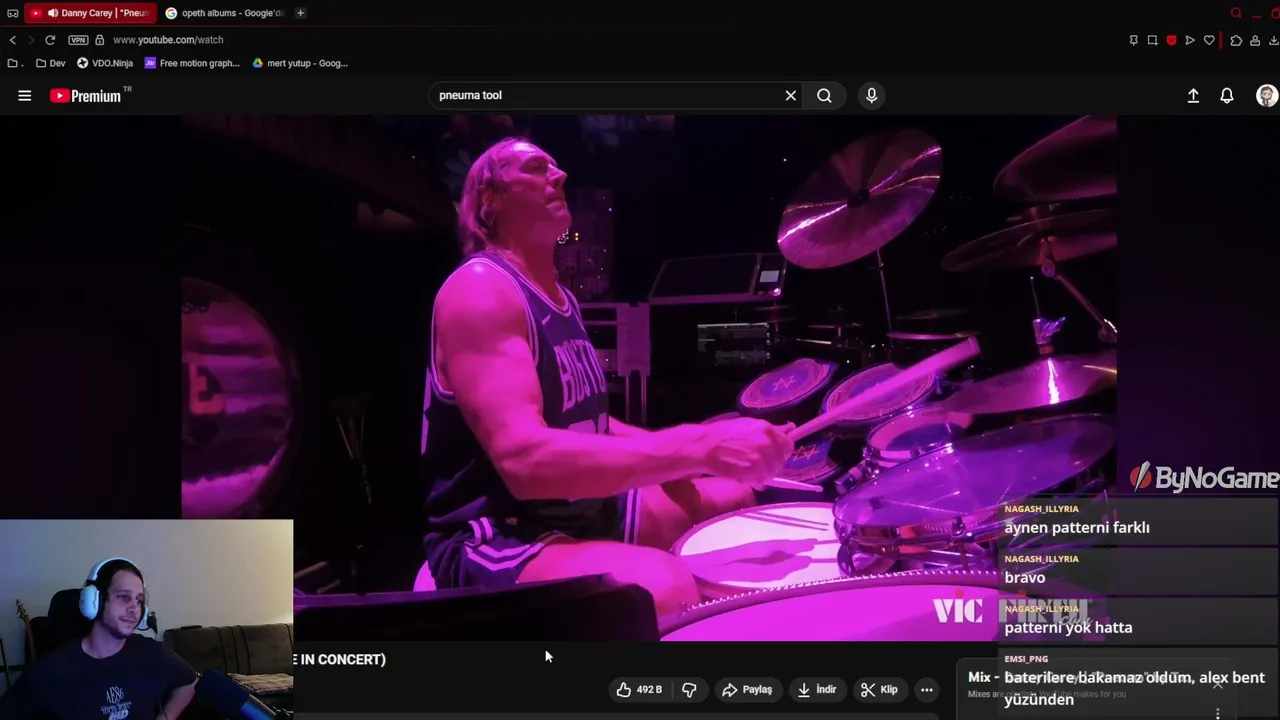Create a clip with Klip button
1280x720 pixels.
(x=880, y=689)
